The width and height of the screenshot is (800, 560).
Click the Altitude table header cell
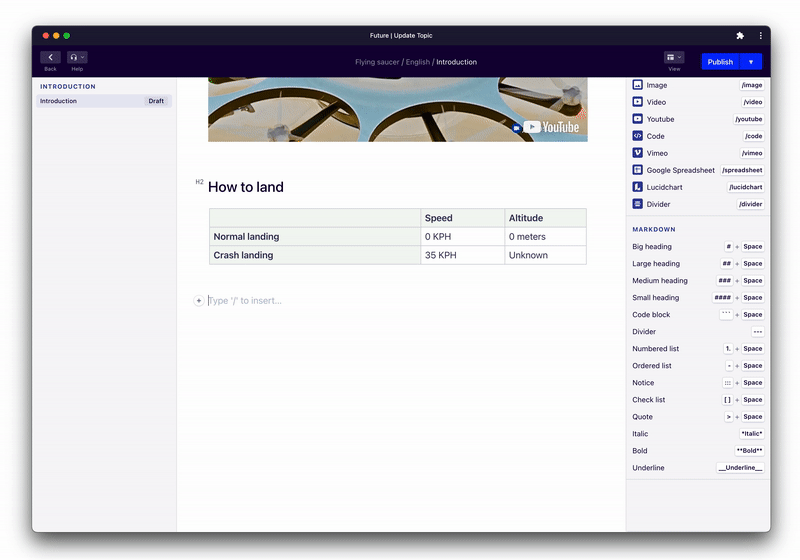tap(545, 218)
